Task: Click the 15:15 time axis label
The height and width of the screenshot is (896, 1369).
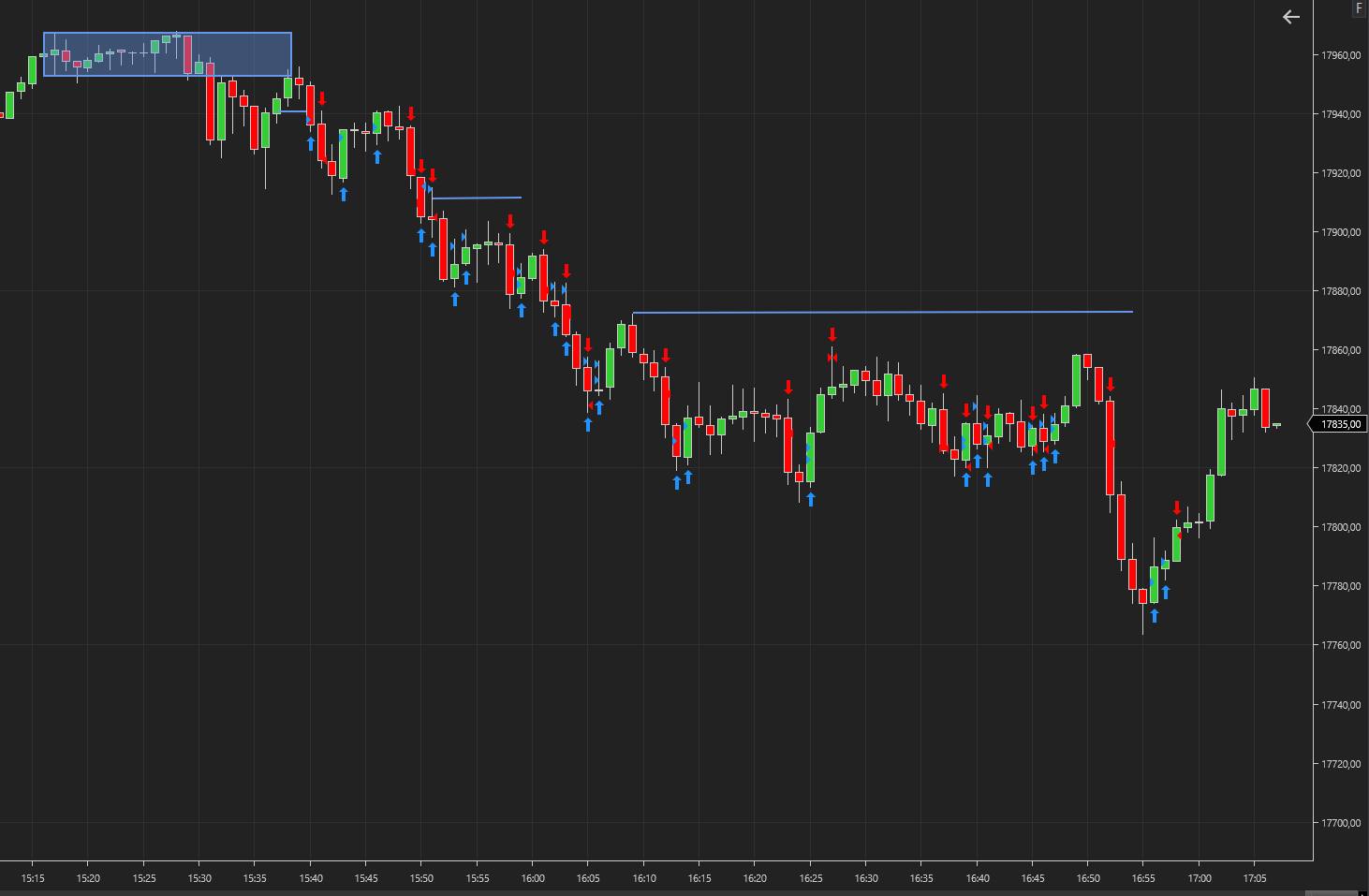Action: 33,878
